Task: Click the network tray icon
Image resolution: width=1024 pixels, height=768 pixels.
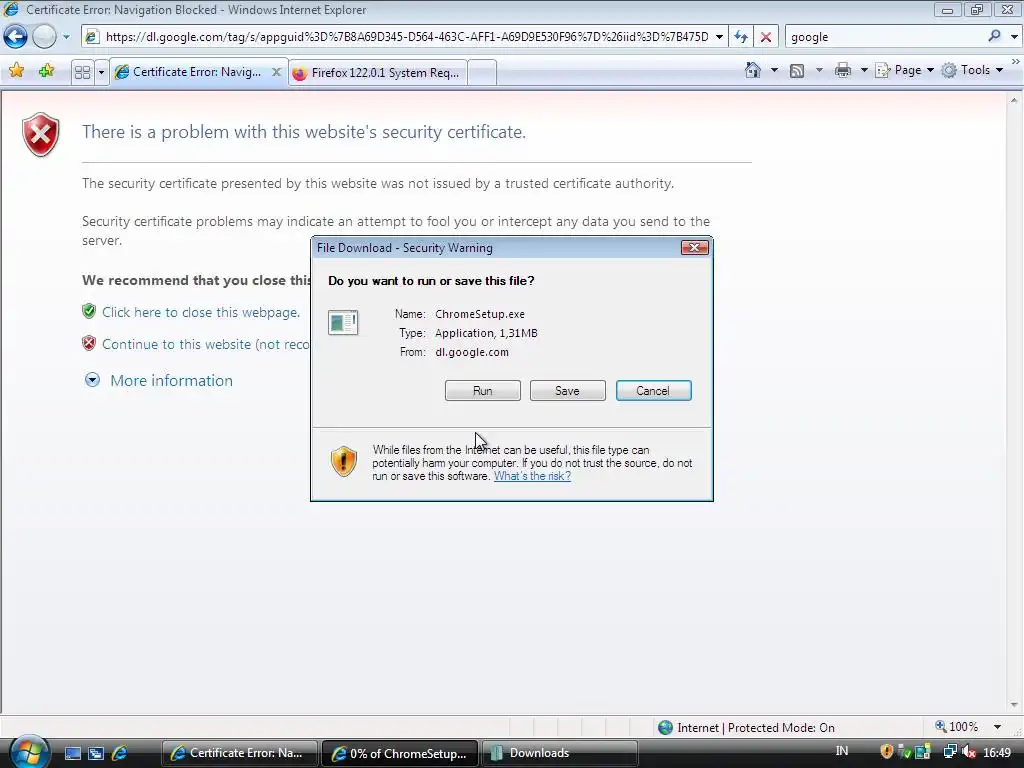Action: (950, 752)
